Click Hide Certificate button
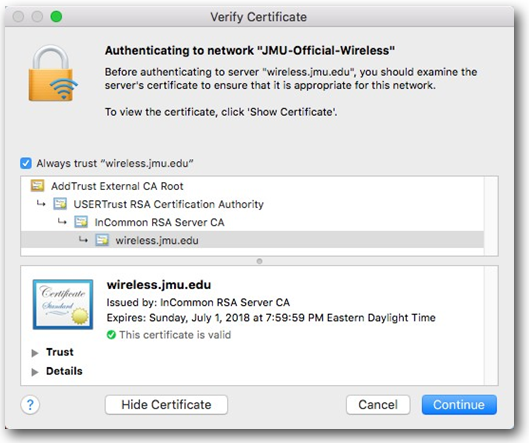The image size is (529, 443). [166, 405]
